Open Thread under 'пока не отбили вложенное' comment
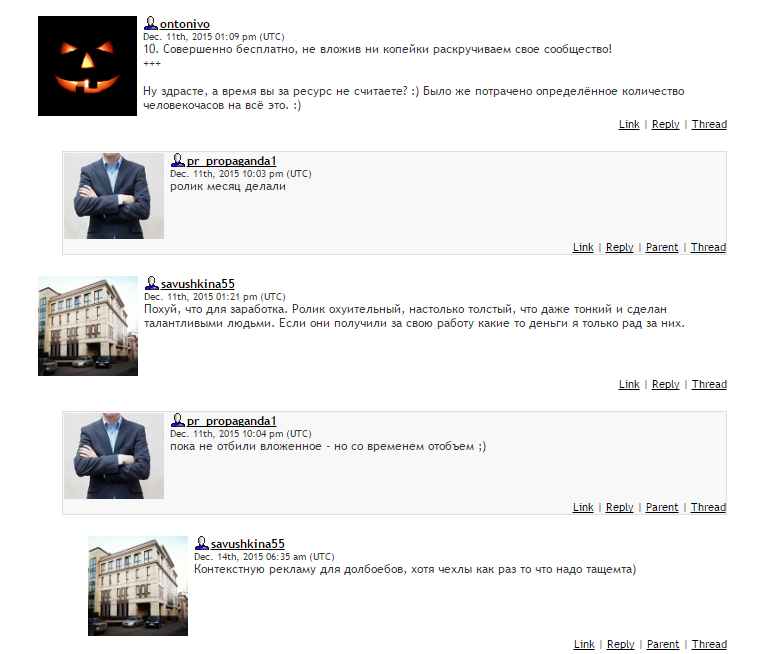The height and width of the screenshot is (654, 766). [708, 507]
